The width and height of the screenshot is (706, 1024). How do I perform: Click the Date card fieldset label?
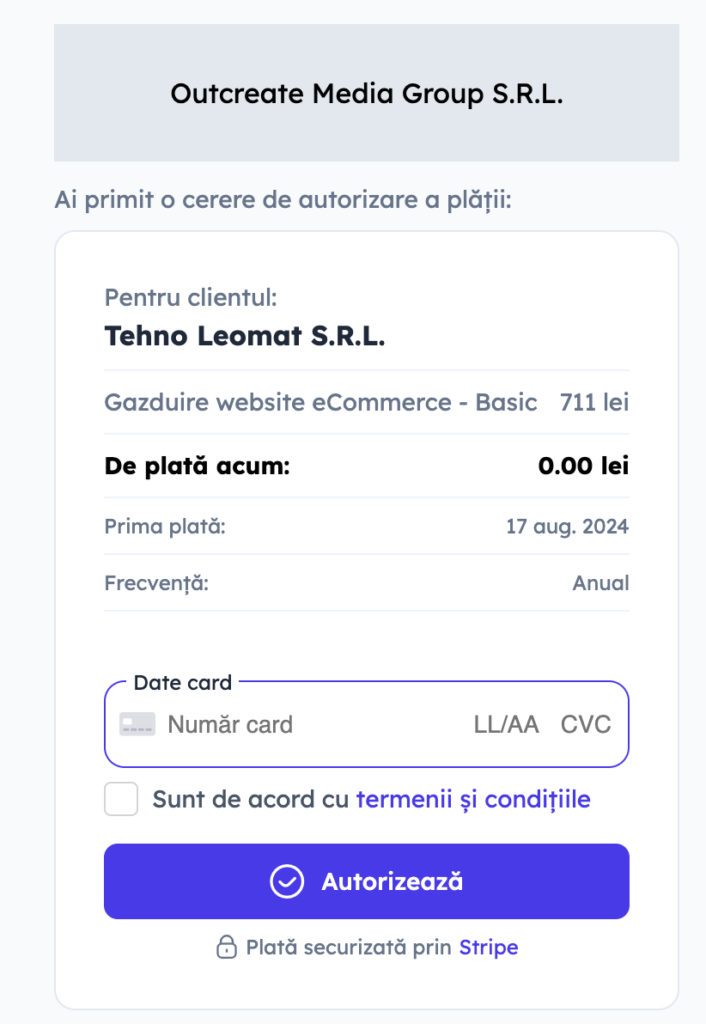(183, 683)
